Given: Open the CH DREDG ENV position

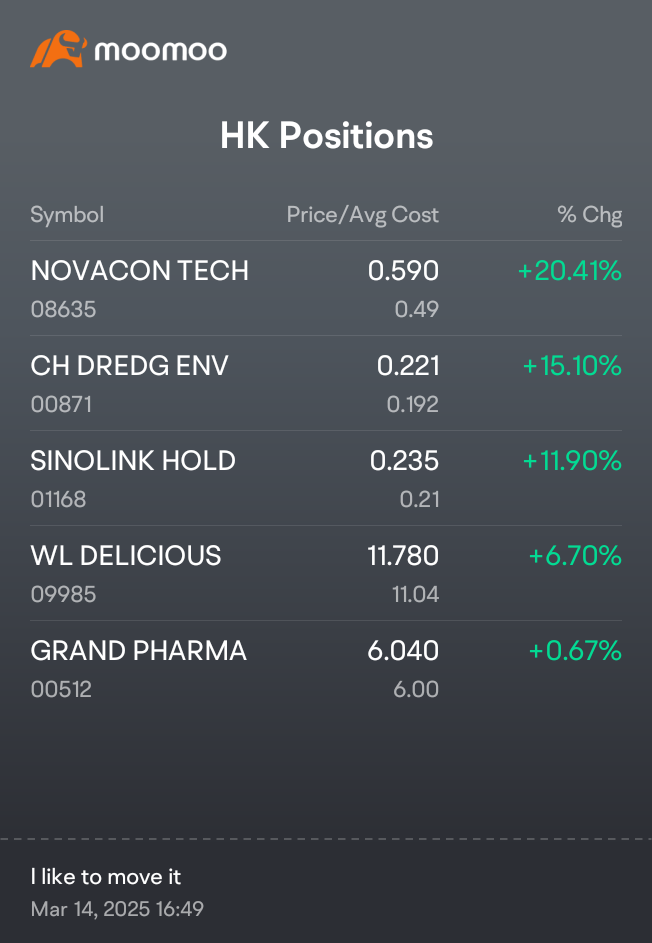Looking at the screenshot, I should click(326, 383).
